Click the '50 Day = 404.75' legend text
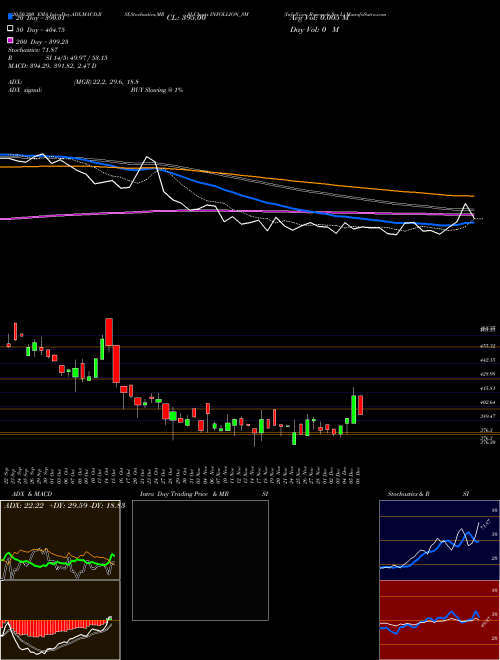 pos(40,29)
